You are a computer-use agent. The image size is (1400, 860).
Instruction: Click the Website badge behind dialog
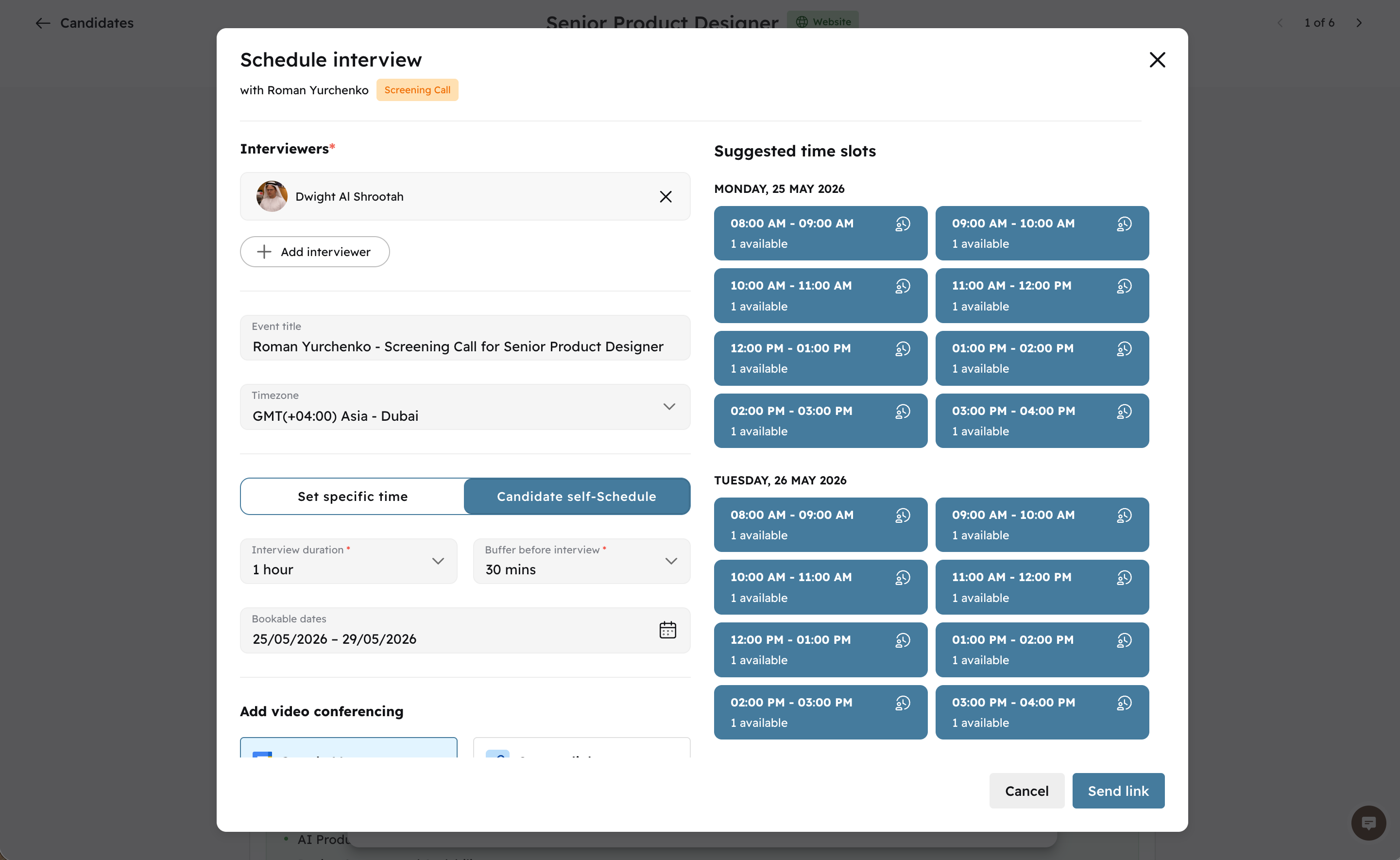(823, 20)
